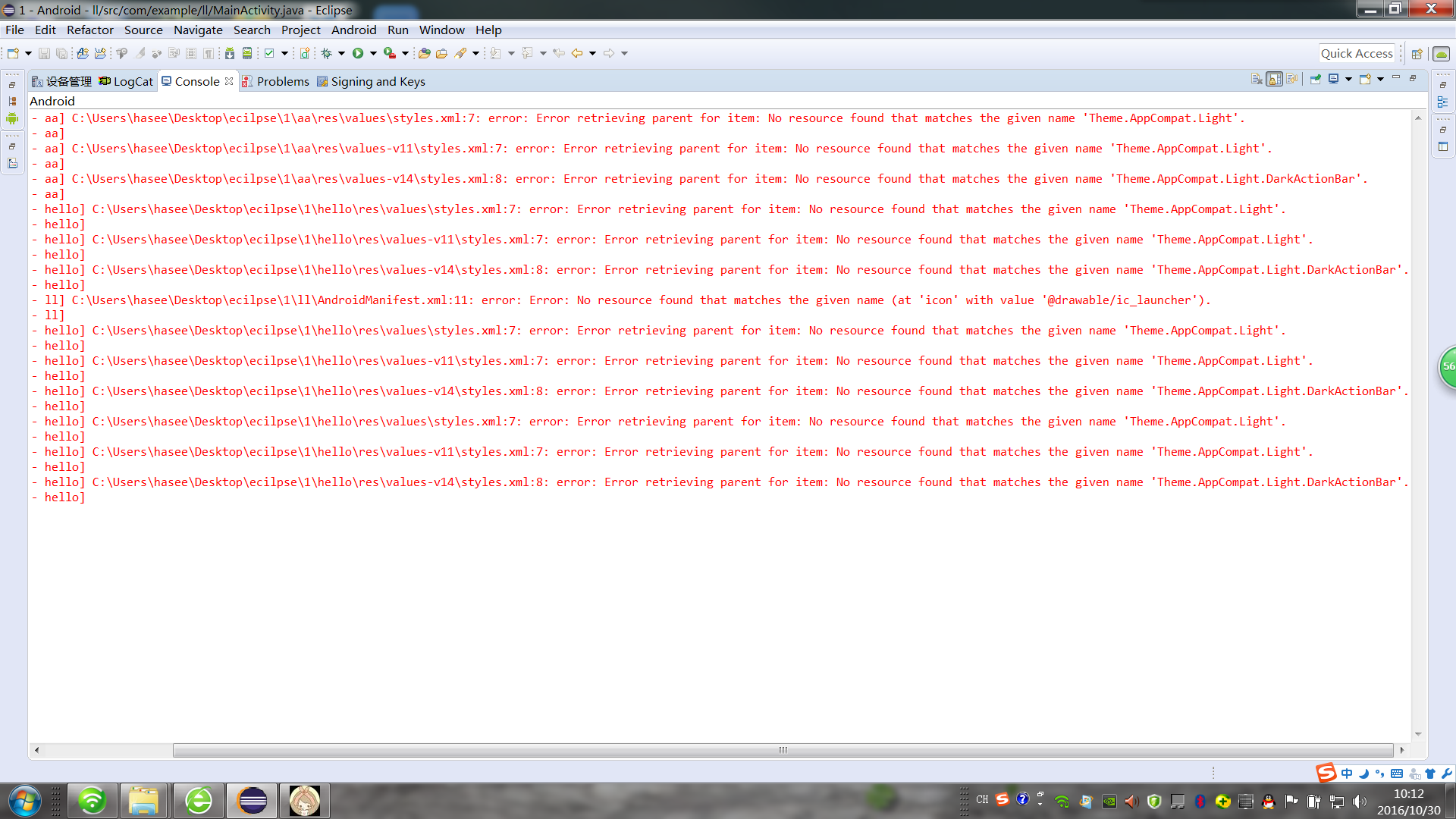Click the Open Perspective icon
1456x819 pixels.
tap(1417, 54)
